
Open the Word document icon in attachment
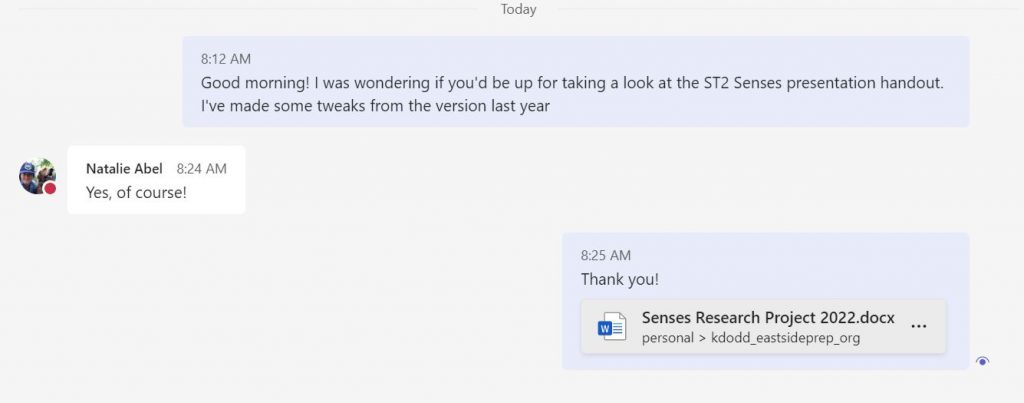[x=612, y=327]
